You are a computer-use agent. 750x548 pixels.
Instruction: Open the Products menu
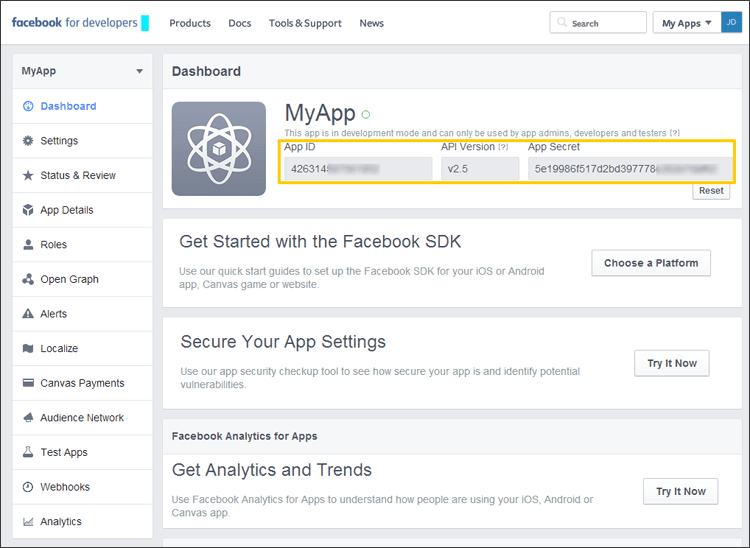click(x=190, y=23)
